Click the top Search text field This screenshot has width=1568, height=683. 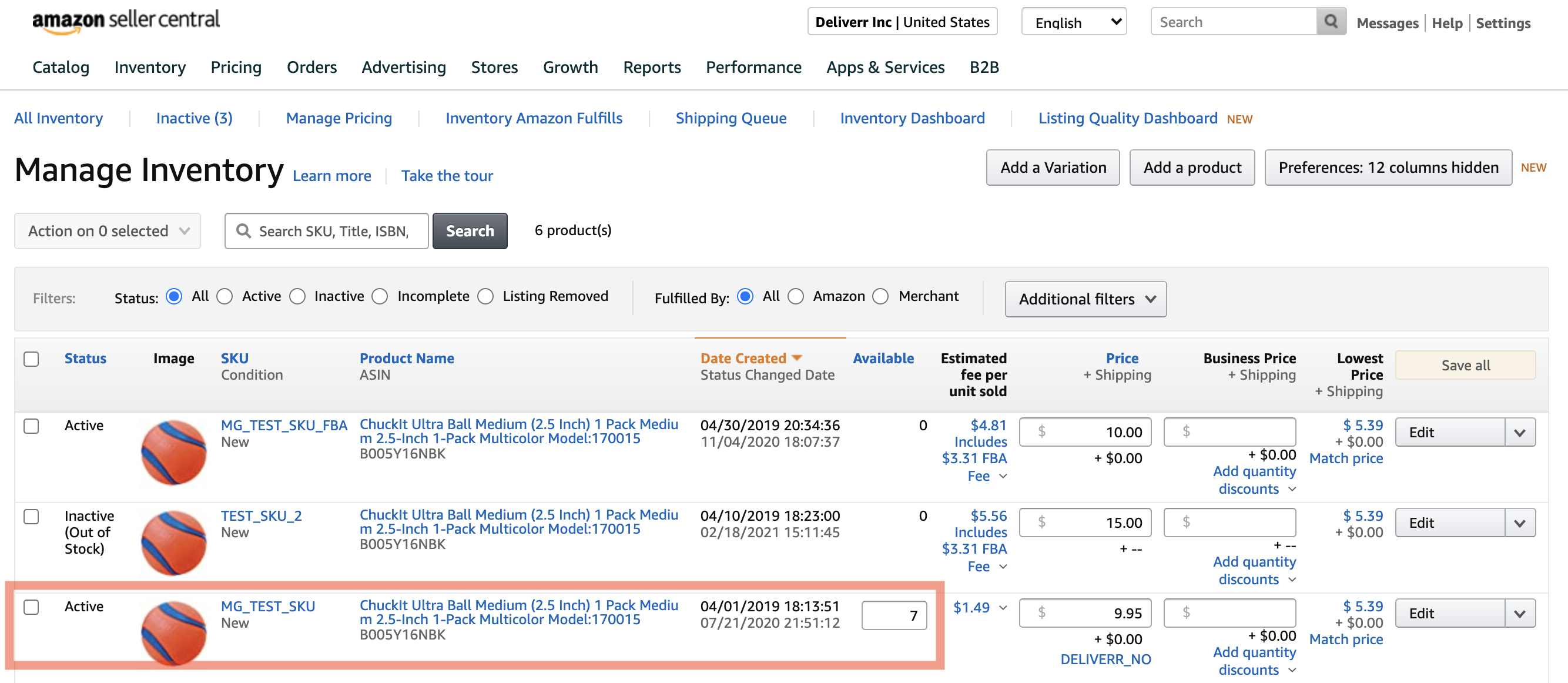pos(1234,22)
